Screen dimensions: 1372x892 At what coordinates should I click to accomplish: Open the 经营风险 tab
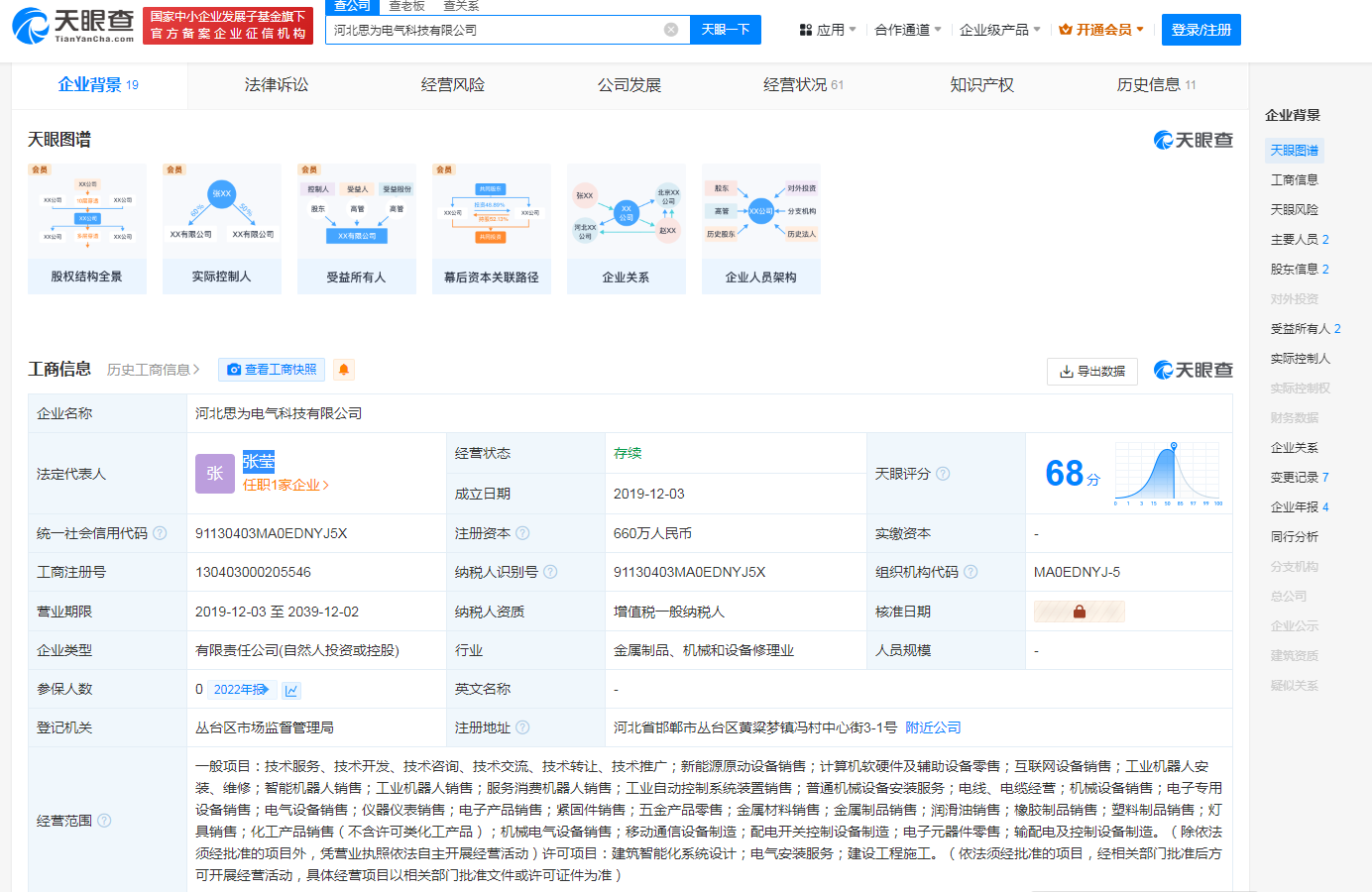(453, 85)
